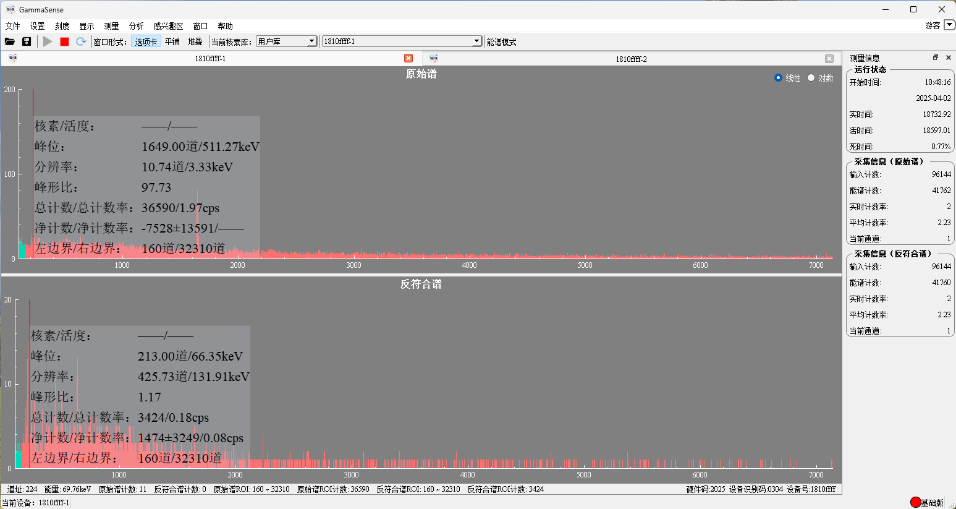Select the 线性 linear scale radio button
The width and height of the screenshot is (956, 509).
pos(779,78)
